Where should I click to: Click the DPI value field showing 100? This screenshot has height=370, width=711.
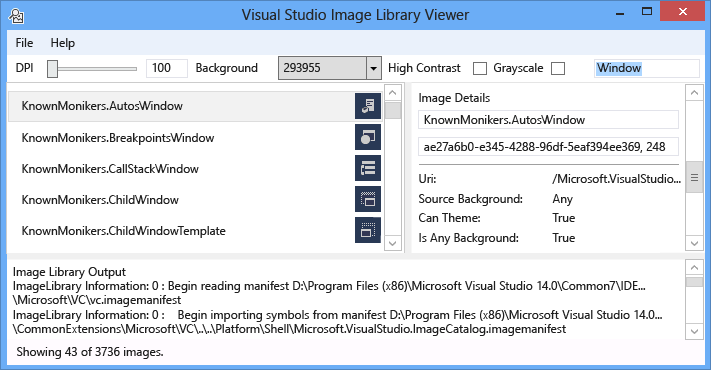coord(166,68)
